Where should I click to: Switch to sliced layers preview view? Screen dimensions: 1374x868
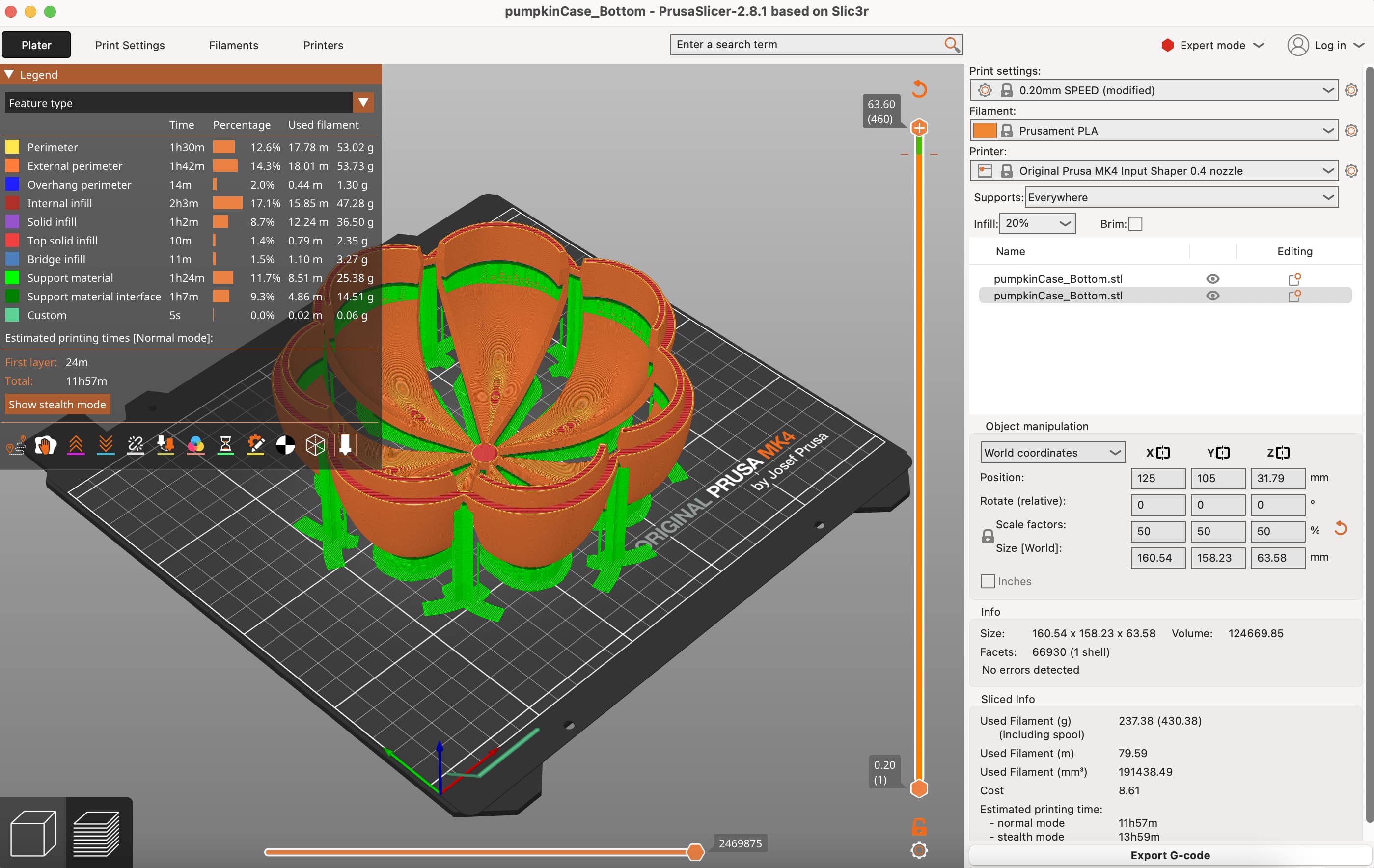pos(97,833)
